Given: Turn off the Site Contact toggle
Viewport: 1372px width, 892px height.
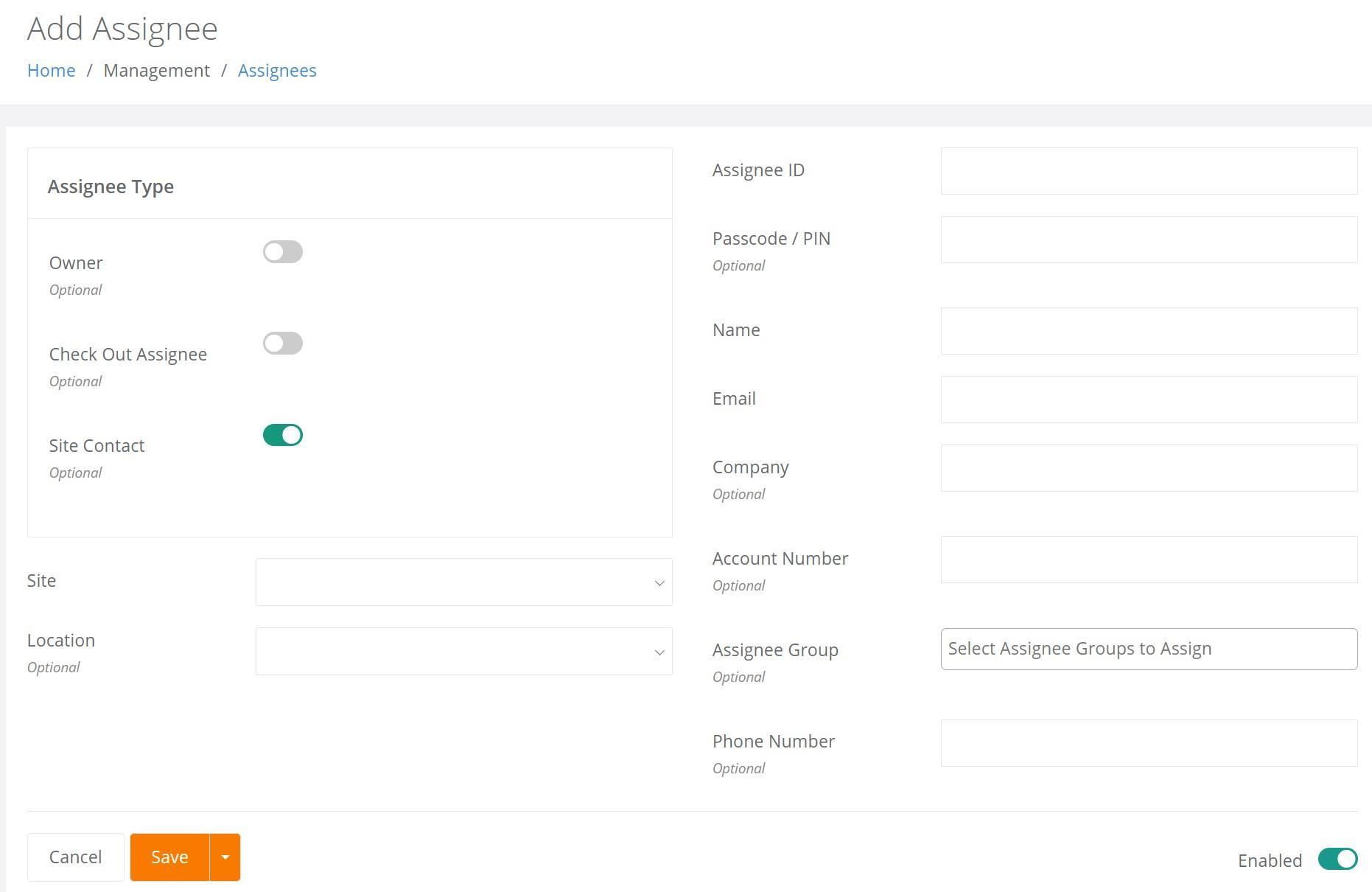Looking at the screenshot, I should (x=283, y=435).
